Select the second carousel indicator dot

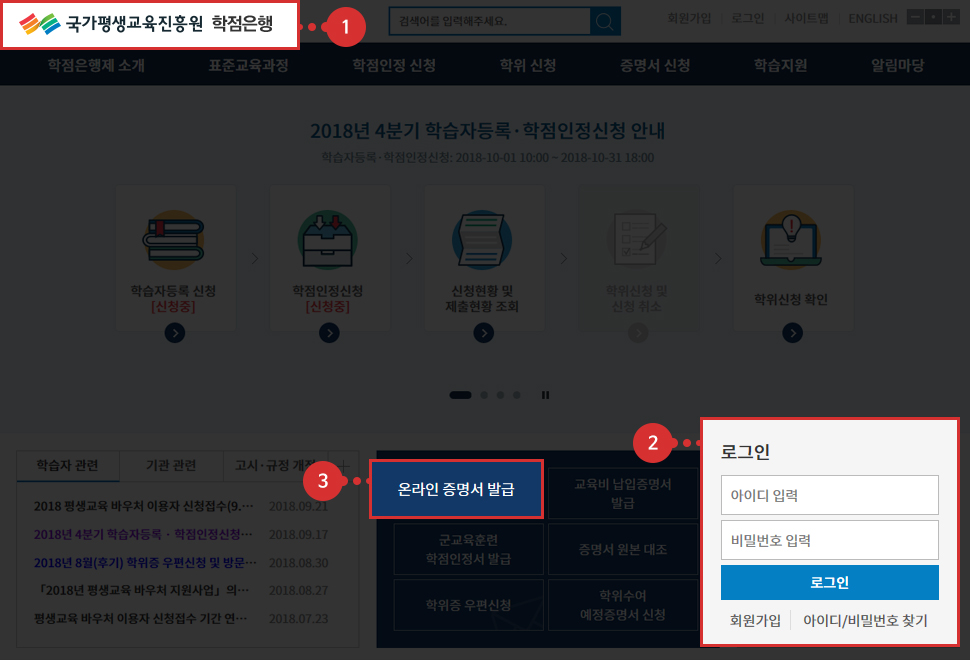(485, 395)
